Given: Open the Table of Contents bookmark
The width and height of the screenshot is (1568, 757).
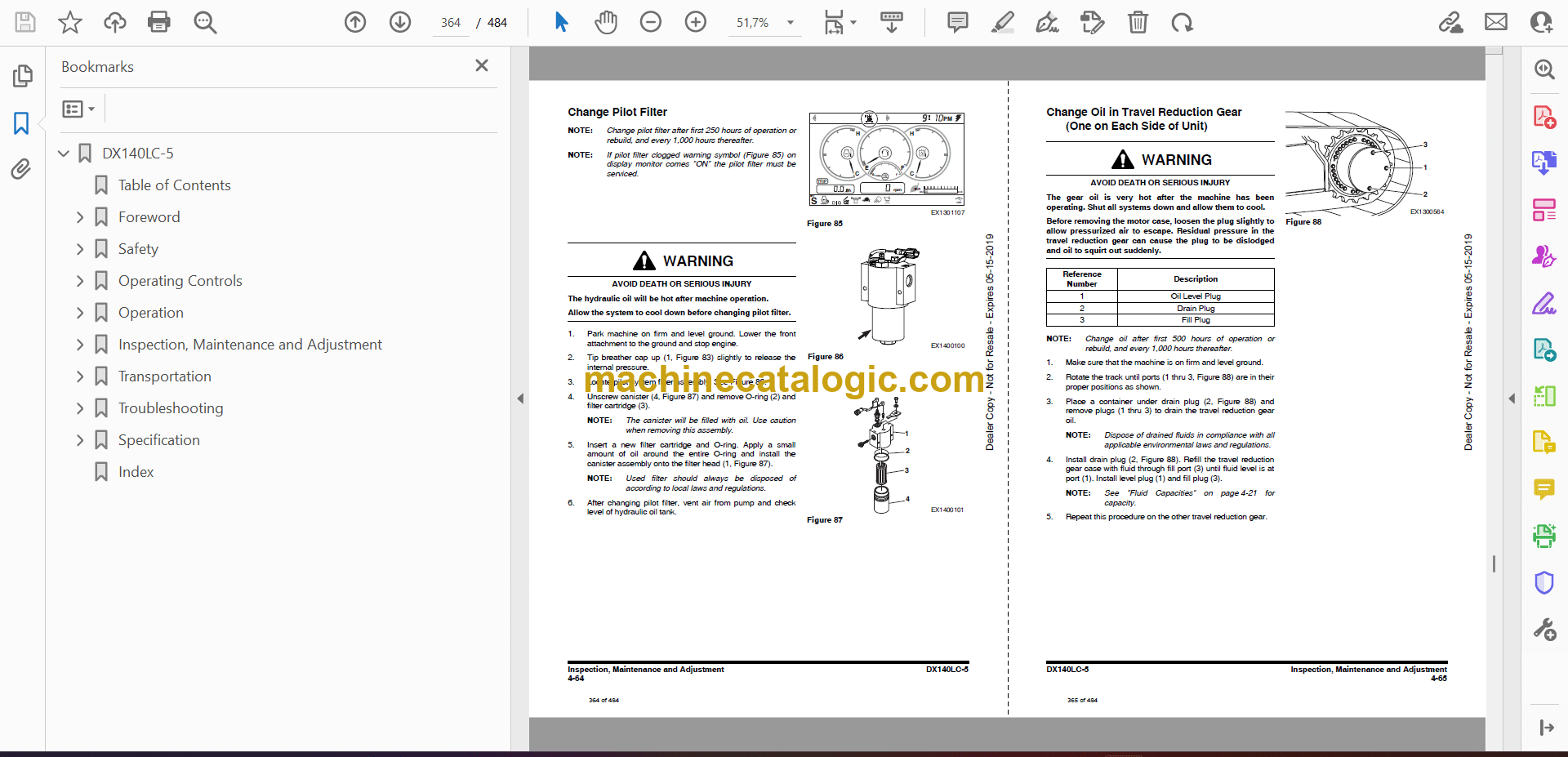Looking at the screenshot, I should 174,185.
